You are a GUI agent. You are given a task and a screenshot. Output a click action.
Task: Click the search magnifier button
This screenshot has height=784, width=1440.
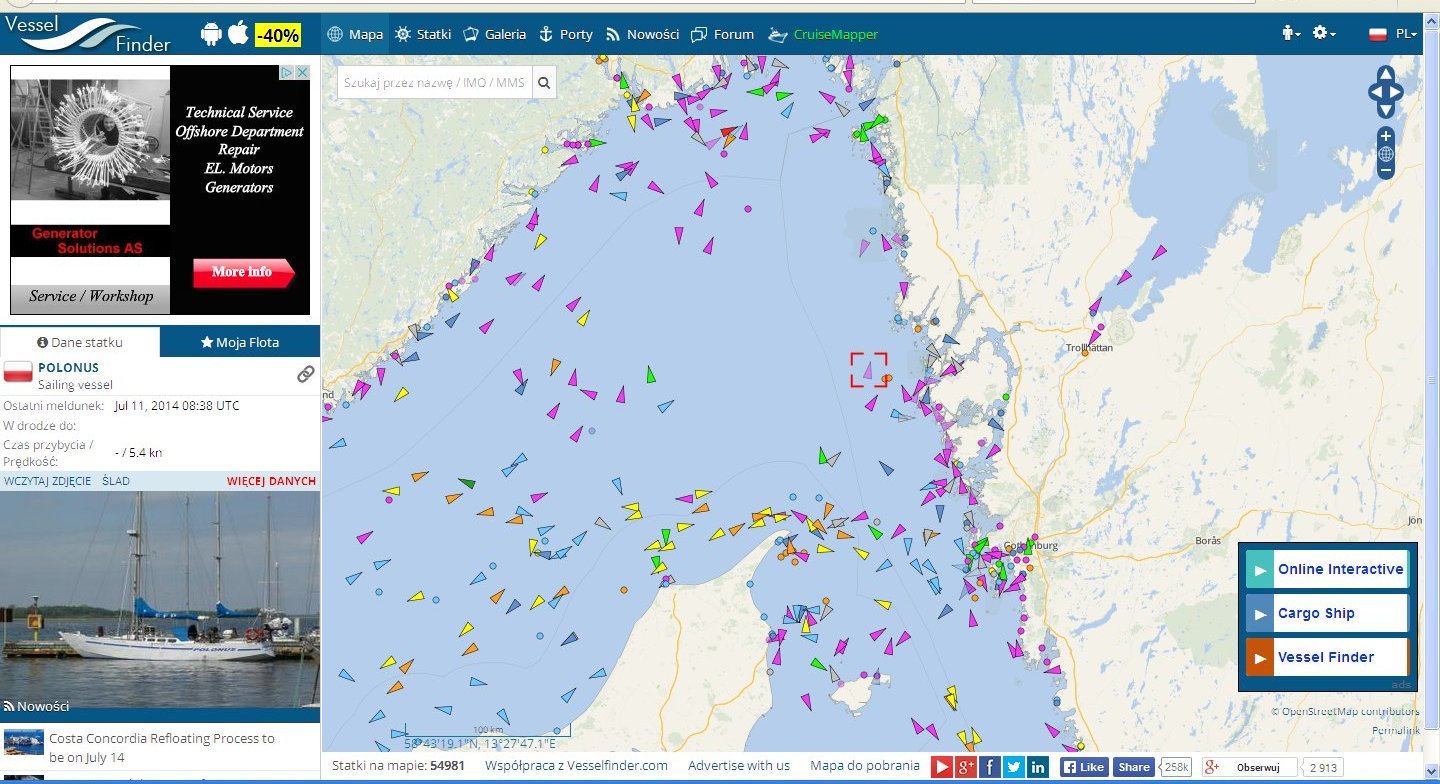click(x=544, y=83)
